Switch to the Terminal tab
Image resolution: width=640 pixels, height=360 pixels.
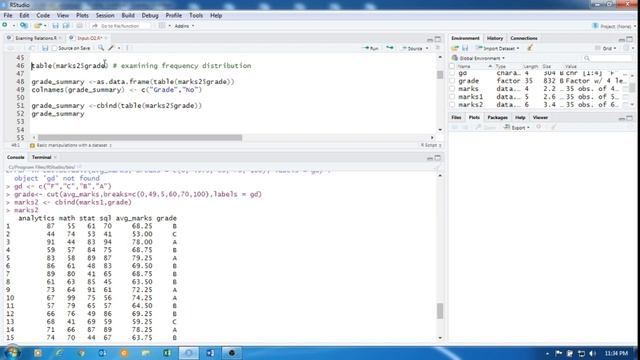pos(42,157)
